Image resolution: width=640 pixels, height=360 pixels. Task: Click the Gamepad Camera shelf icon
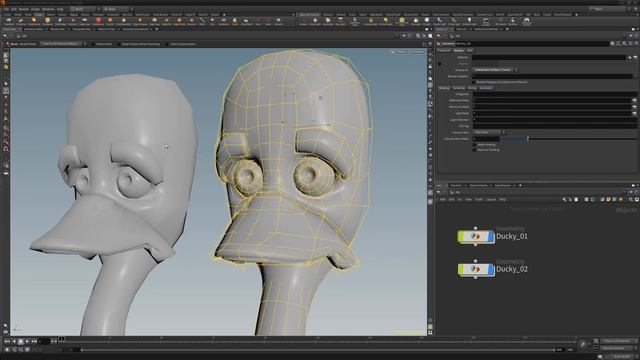pos(527,21)
